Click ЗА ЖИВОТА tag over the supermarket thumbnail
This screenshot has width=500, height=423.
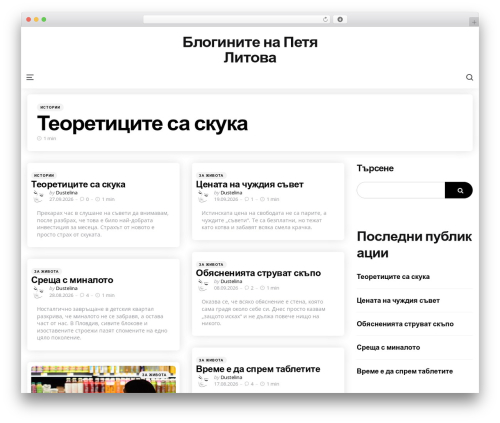pyautogui.click(x=154, y=375)
